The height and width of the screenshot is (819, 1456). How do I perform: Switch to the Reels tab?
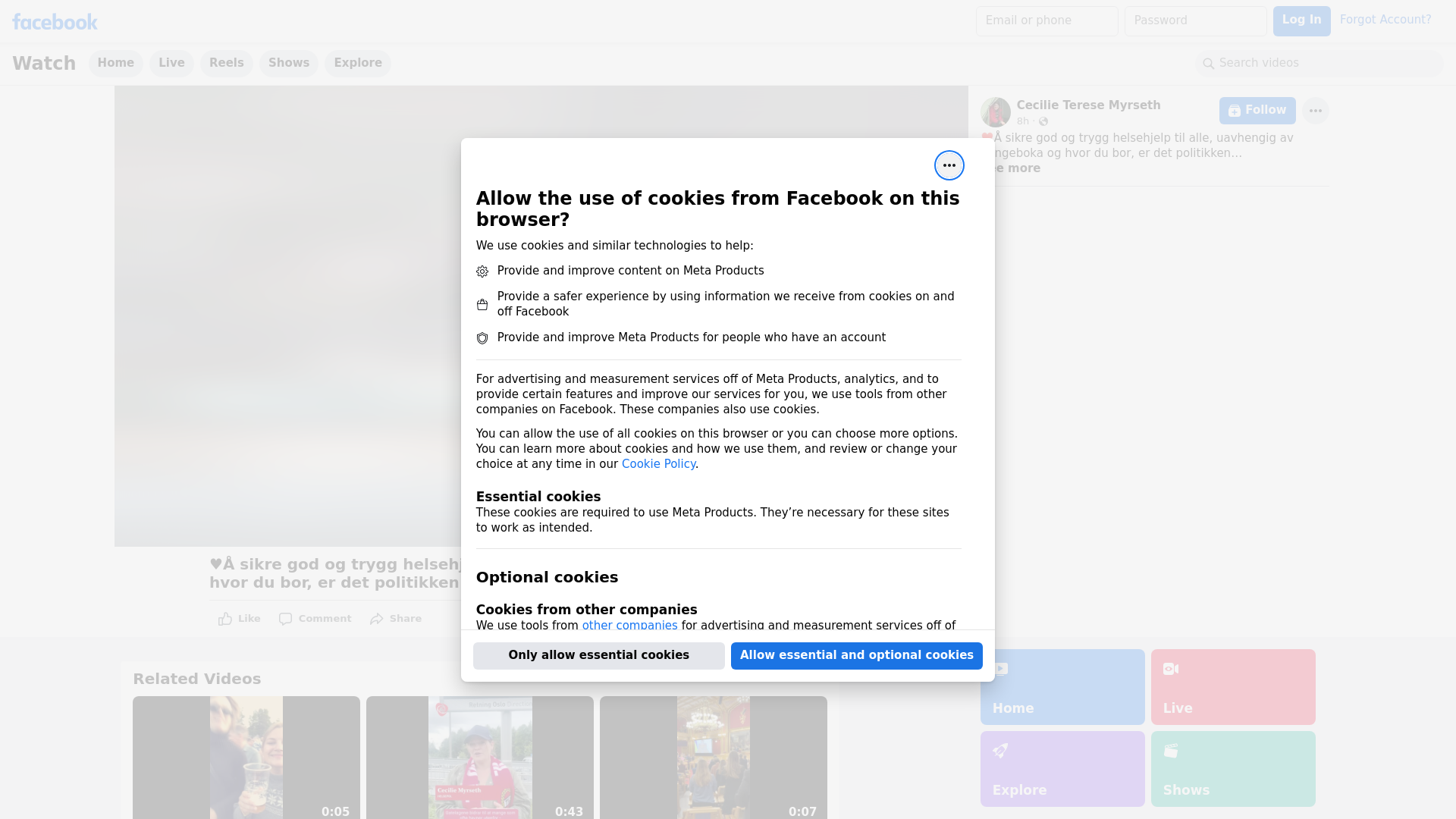(x=227, y=63)
